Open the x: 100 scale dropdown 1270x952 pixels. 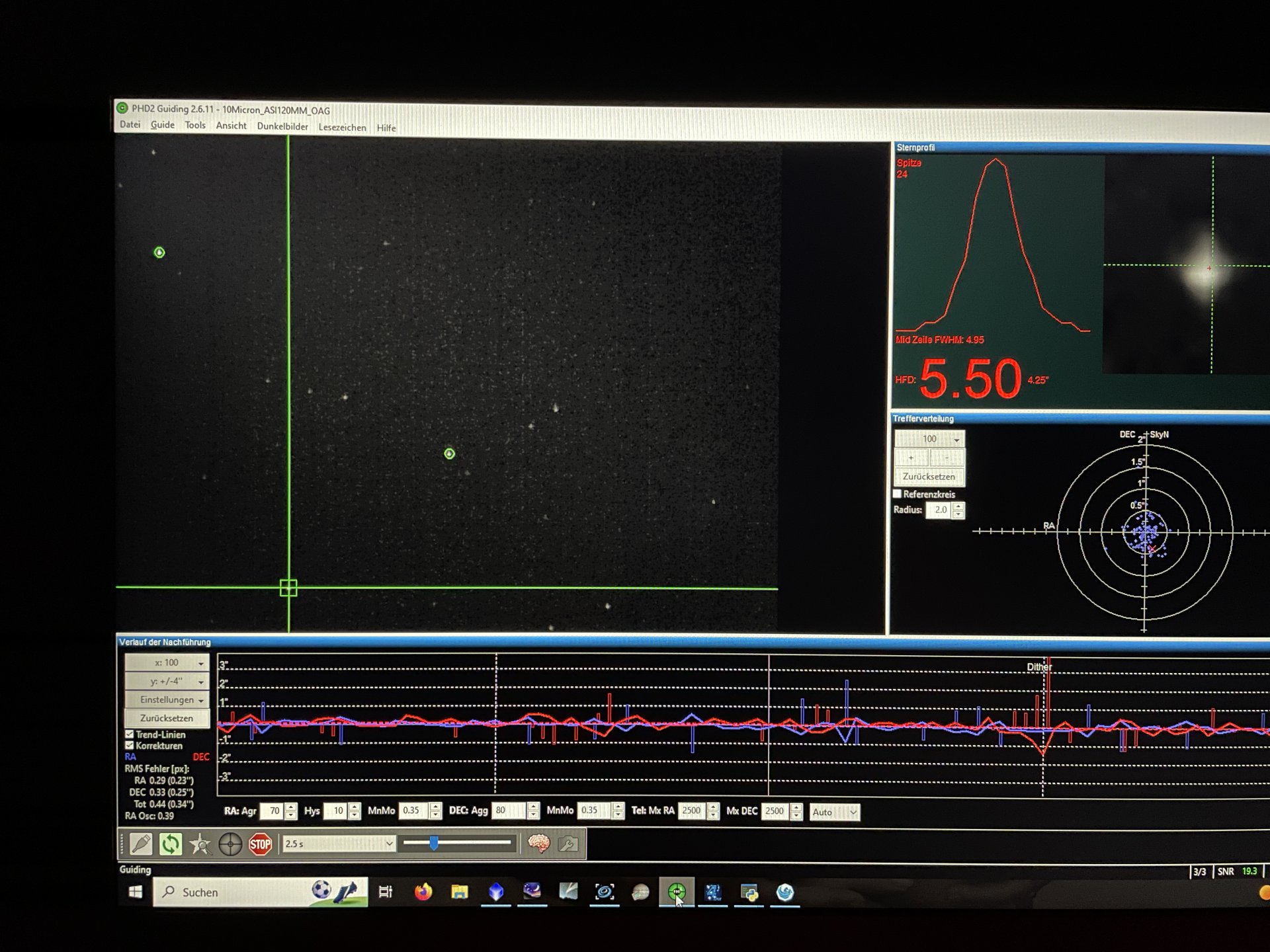[167, 662]
